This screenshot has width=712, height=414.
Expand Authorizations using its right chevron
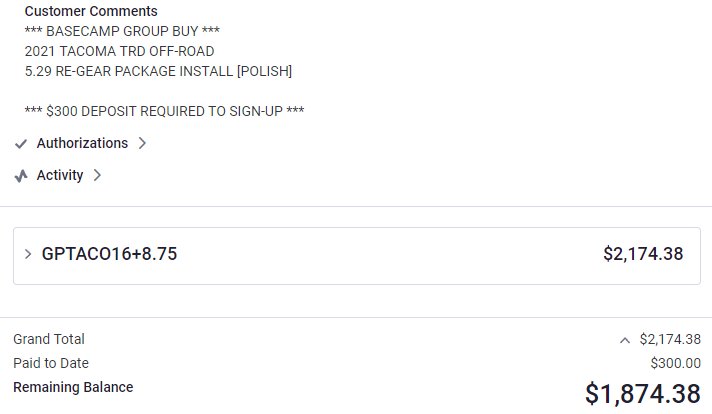pos(142,143)
